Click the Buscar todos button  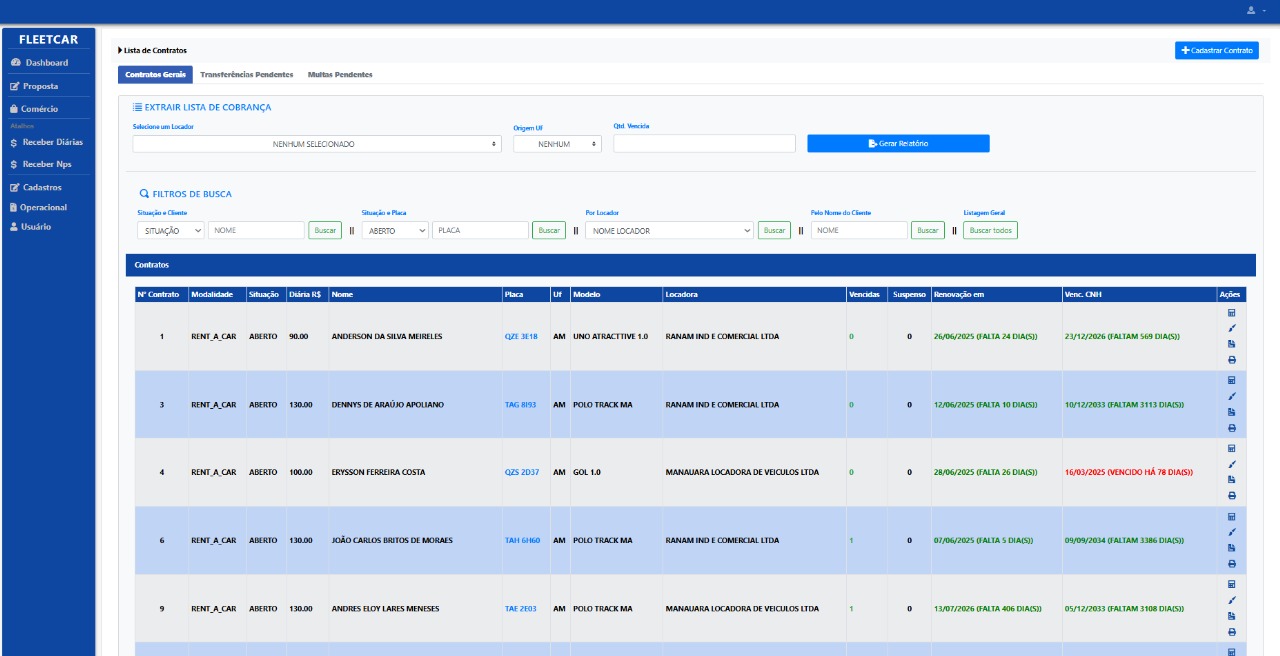pyautogui.click(x=990, y=230)
